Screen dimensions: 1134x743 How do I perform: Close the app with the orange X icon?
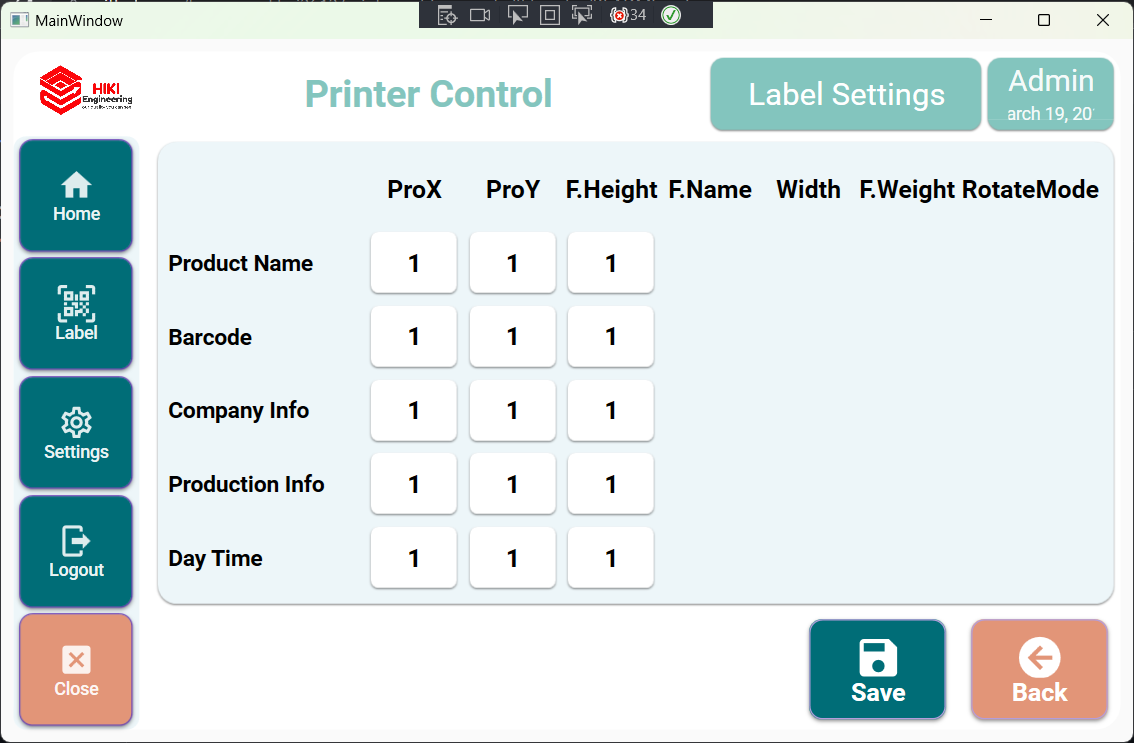[75, 660]
